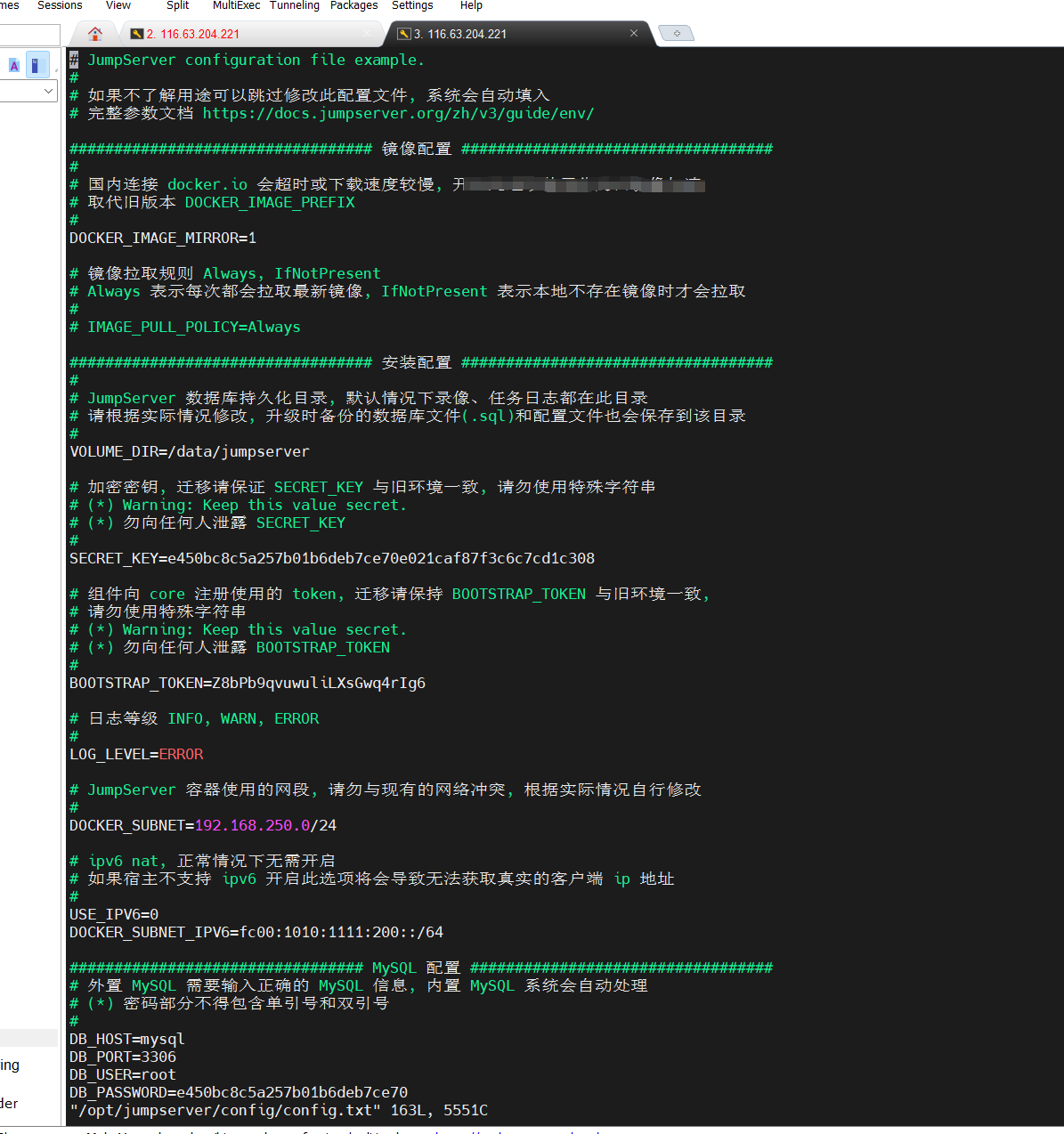The height and width of the screenshot is (1134, 1064).
Task: Click the VOLUME_DIR=/data/jumpserver line
Action: (x=190, y=451)
